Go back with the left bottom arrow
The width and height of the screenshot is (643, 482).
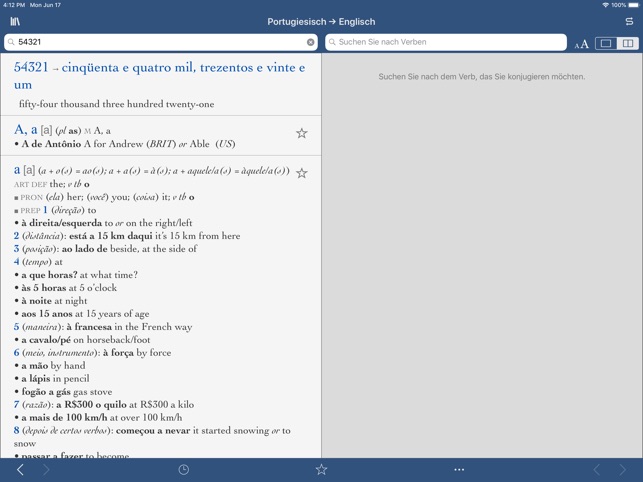[20, 469]
